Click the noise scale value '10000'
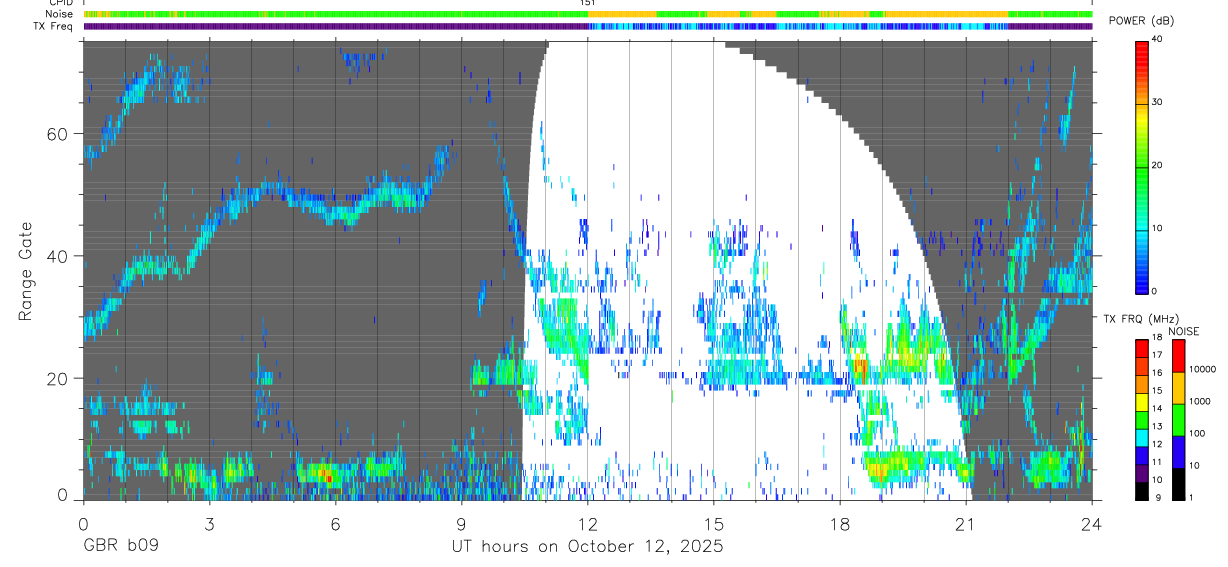 (x=1203, y=369)
